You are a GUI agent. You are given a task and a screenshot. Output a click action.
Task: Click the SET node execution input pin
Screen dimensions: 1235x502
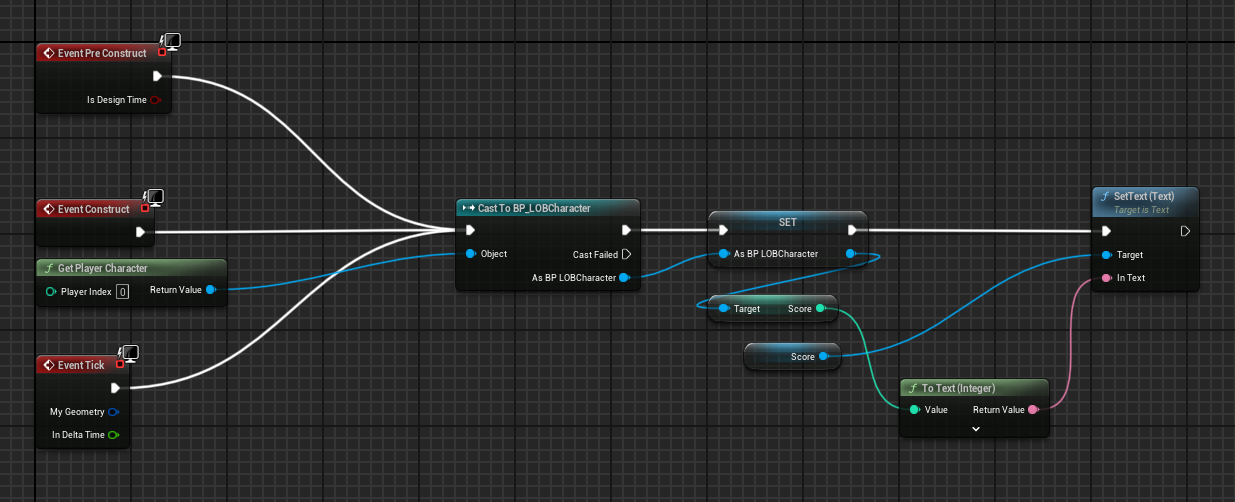[x=723, y=230]
